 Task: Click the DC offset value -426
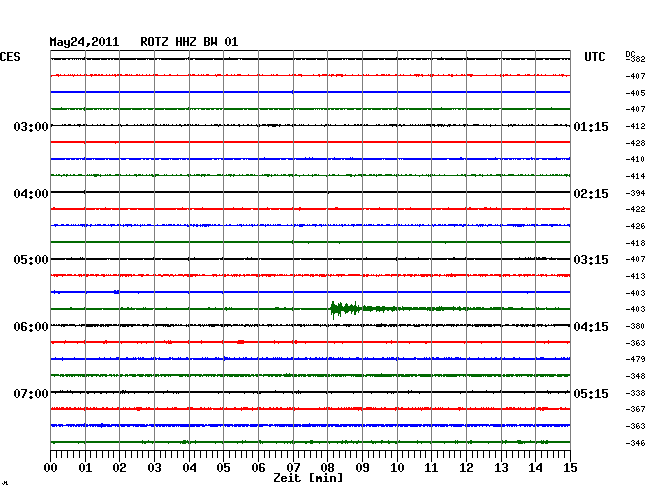point(635,226)
